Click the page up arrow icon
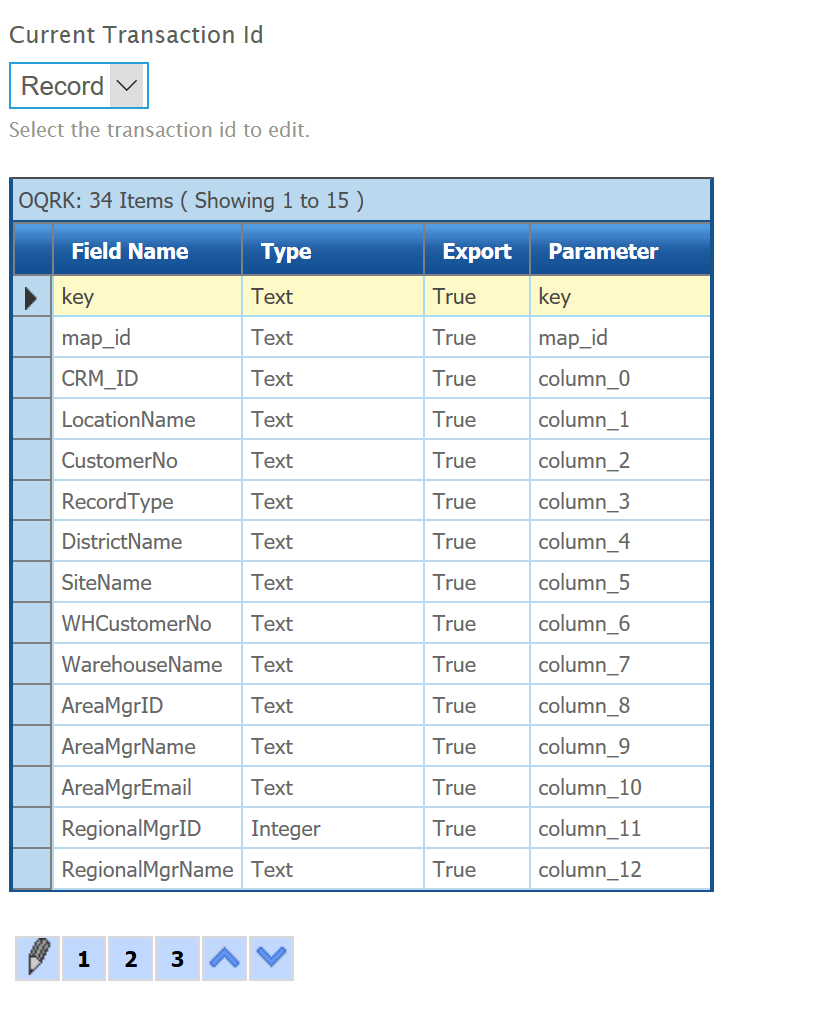814x1021 pixels. pos(224,959)
